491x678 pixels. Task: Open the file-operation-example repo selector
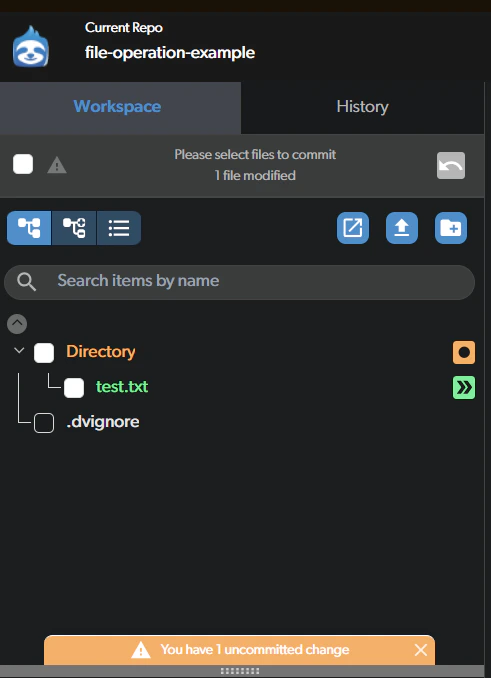click(170, 53)
